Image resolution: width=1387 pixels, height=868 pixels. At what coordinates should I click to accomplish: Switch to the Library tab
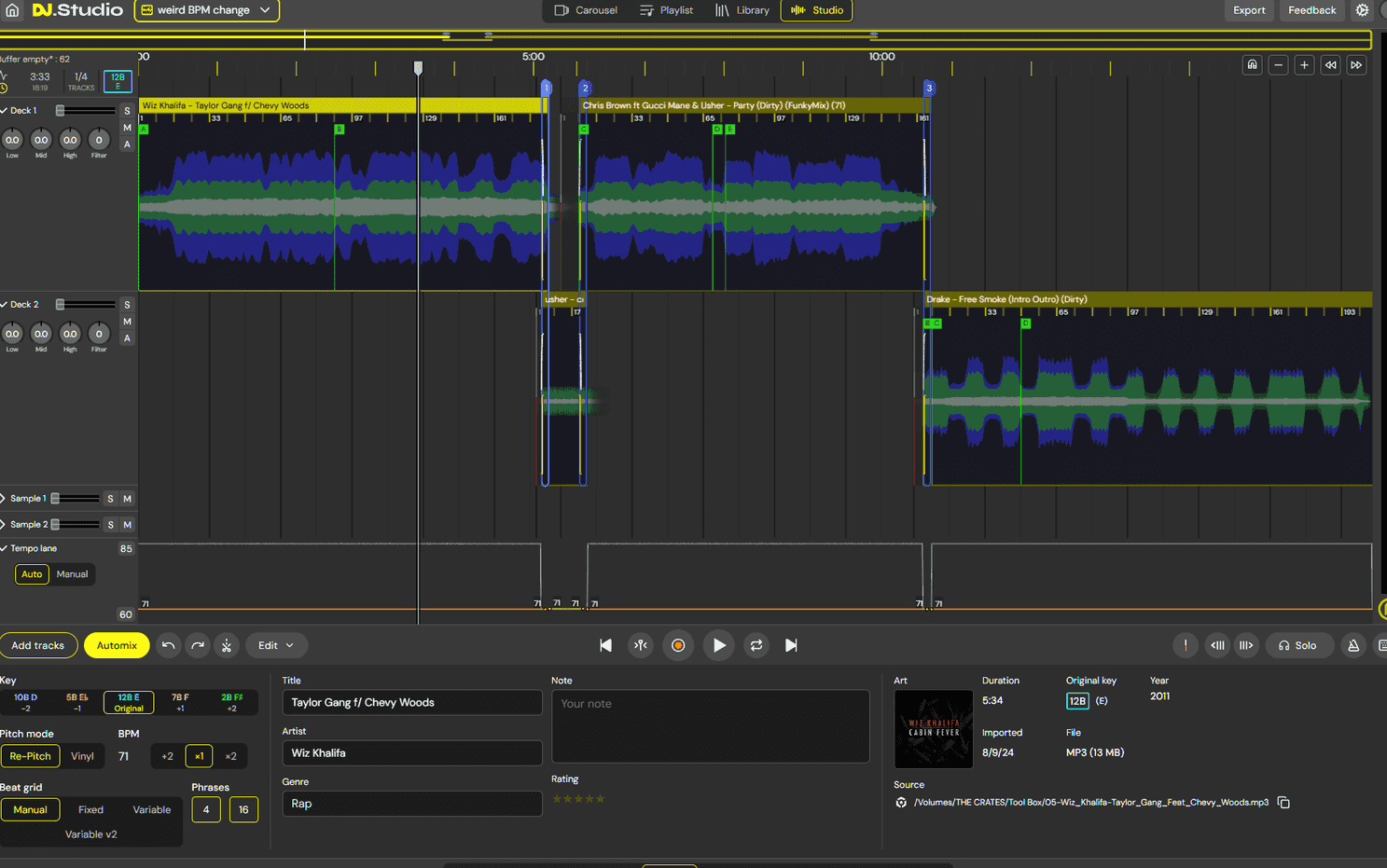[742, 10]
